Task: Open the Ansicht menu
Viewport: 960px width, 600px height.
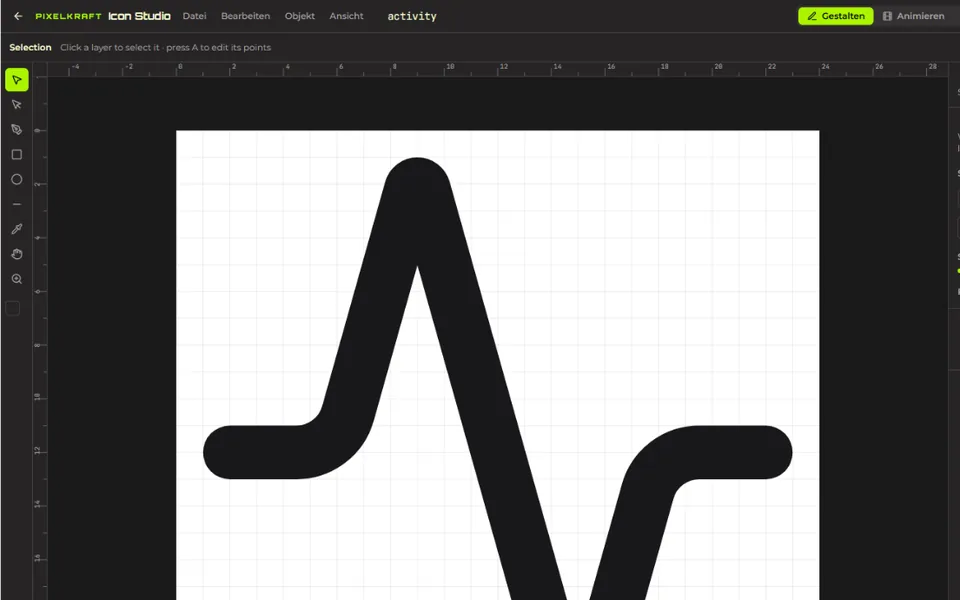Action: (x=347, y=16)
